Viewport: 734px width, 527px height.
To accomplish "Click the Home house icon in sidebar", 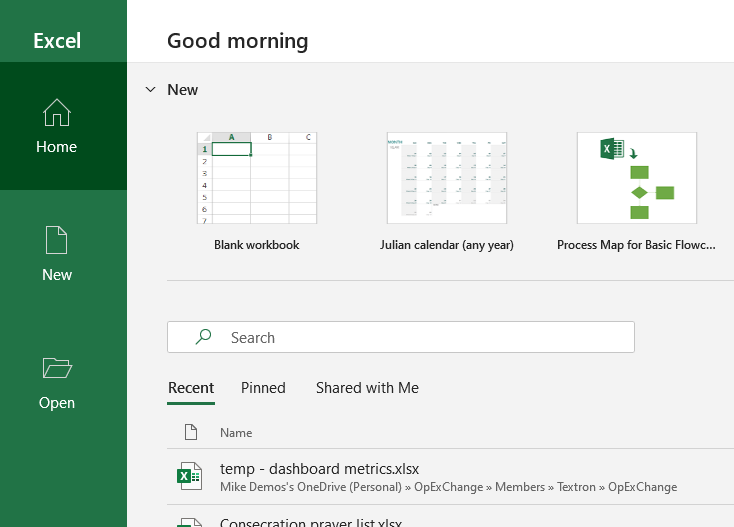I will (x=57, y=112).
